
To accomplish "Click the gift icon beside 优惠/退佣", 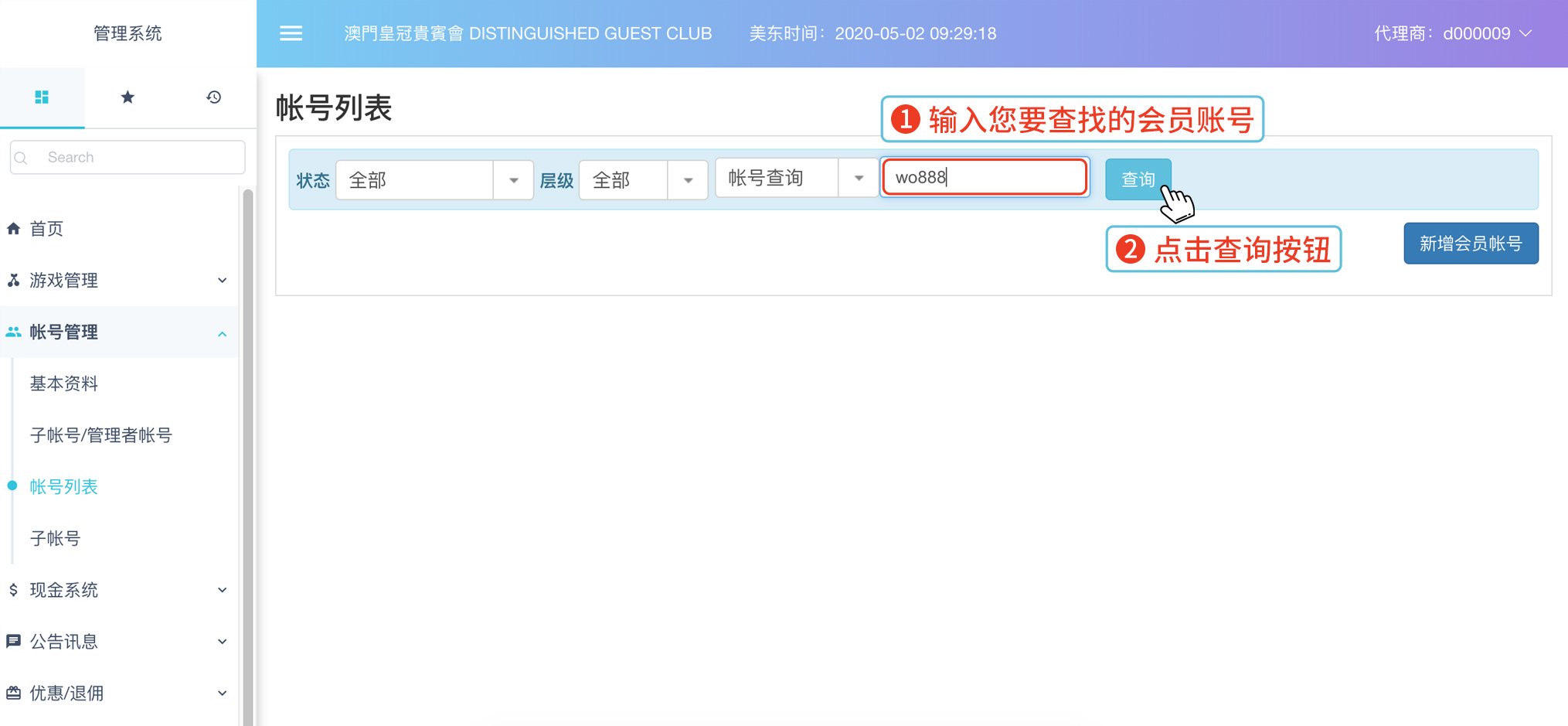I will click(13, 693).
